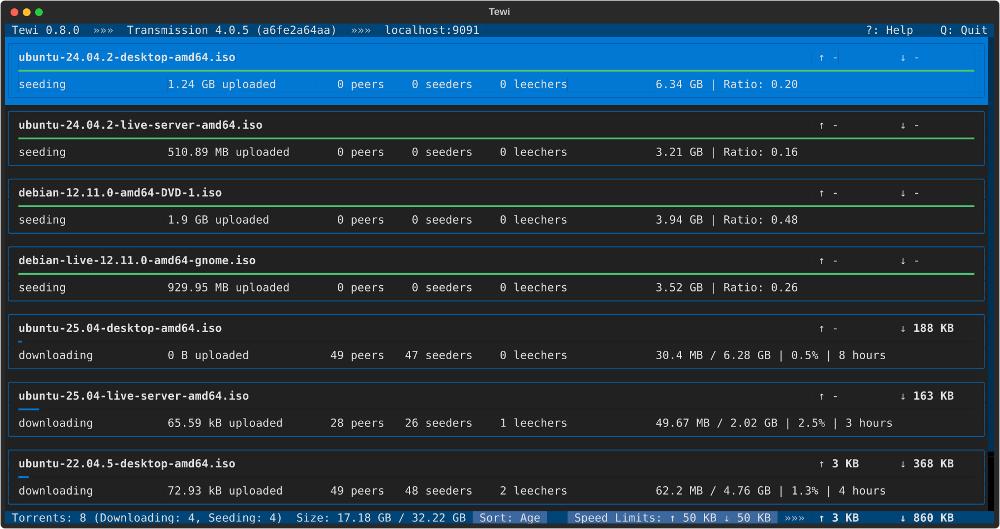
Task: Click the '47 seeders' count
Action: point(438,355)
